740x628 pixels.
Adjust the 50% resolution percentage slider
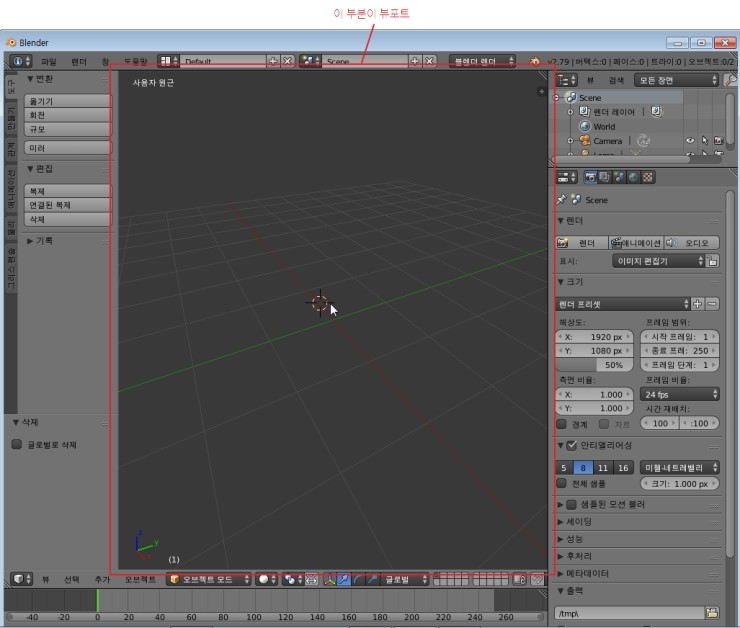pos(594,365)
